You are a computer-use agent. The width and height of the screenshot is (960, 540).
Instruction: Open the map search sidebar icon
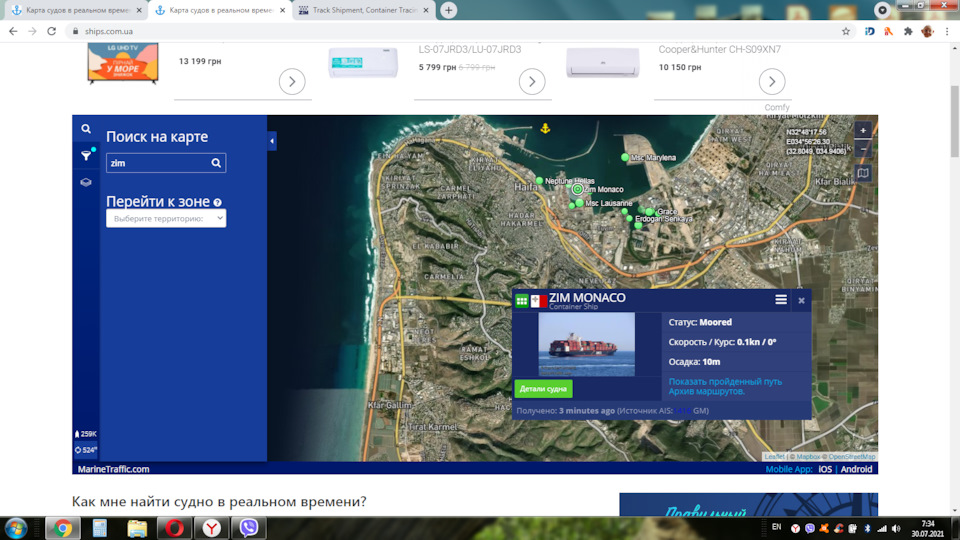[86, 129]
